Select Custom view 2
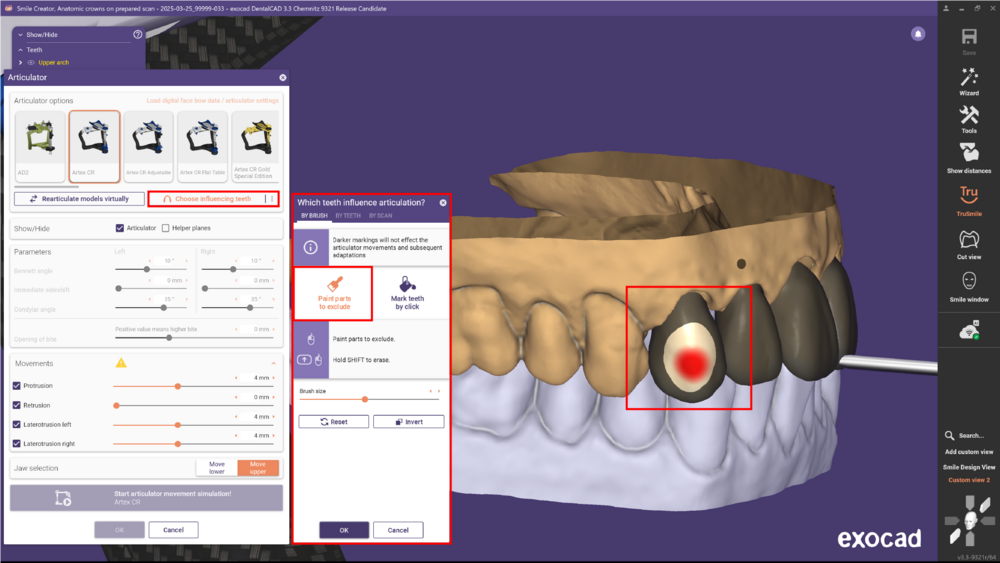This screenshot has width=1000, height=563. pyautogui.click(x=969, y=480)
